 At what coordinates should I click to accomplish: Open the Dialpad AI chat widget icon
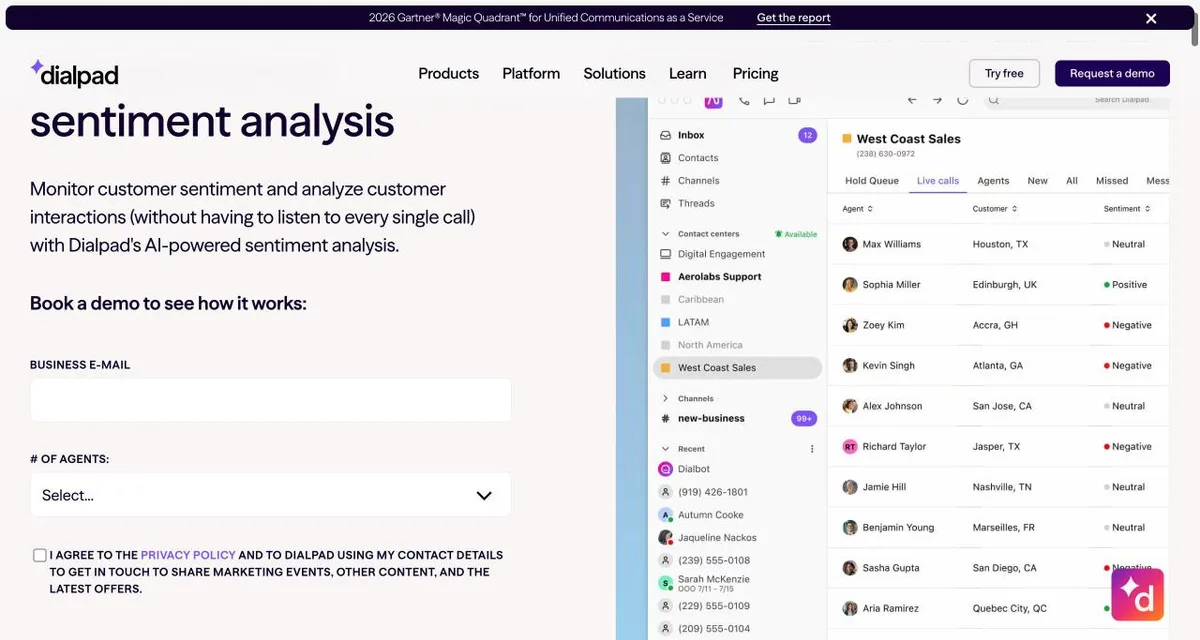pos(1137,594)
